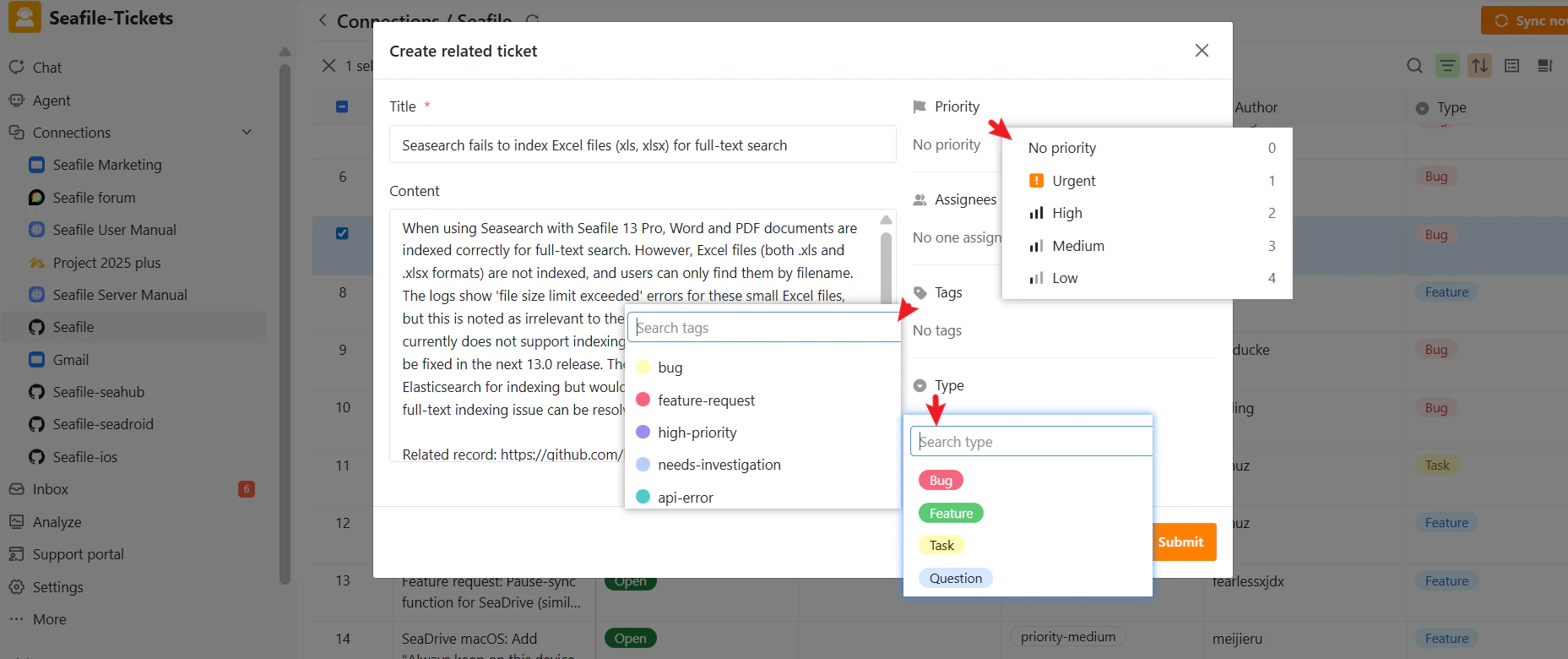Screen dimensions: 1568x659
Task: Click the refresh icon beside the Connections / Seafile title
Action: 531,19
